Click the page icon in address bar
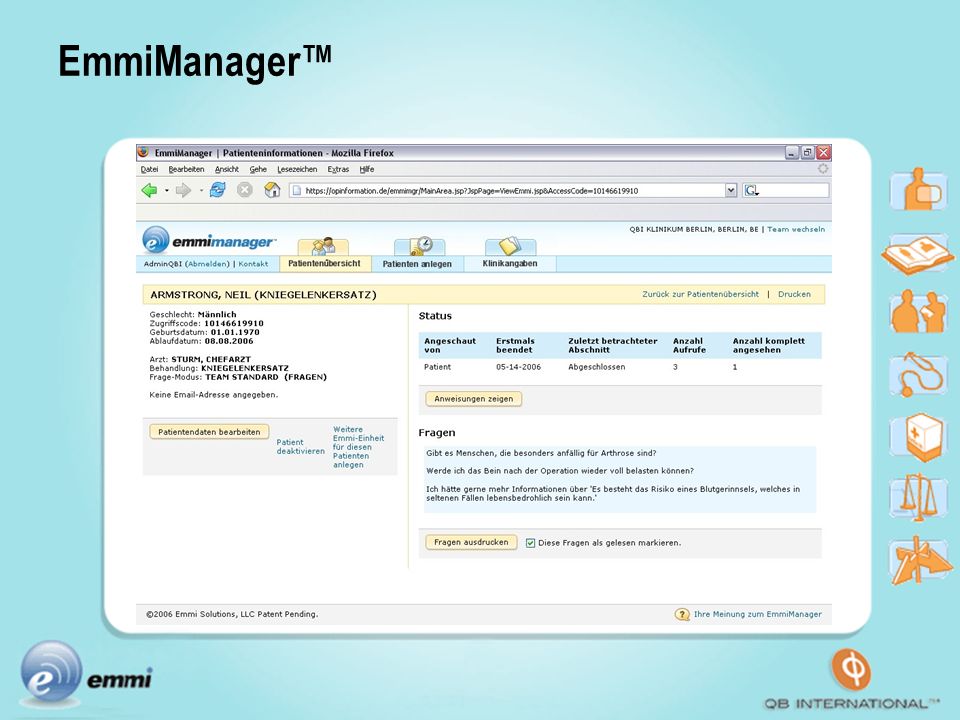 click(x=297, y=190)
